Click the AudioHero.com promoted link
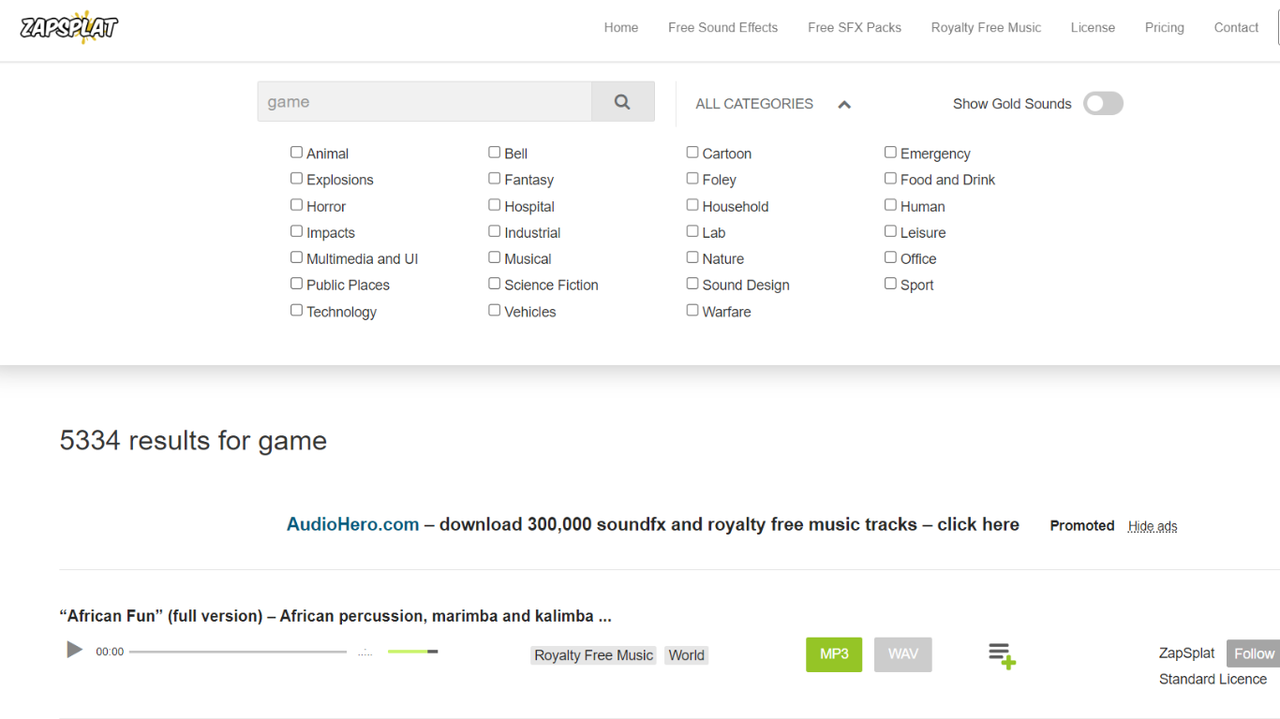The width and height of the screenshot is (1280, 719). pos(353,524)
